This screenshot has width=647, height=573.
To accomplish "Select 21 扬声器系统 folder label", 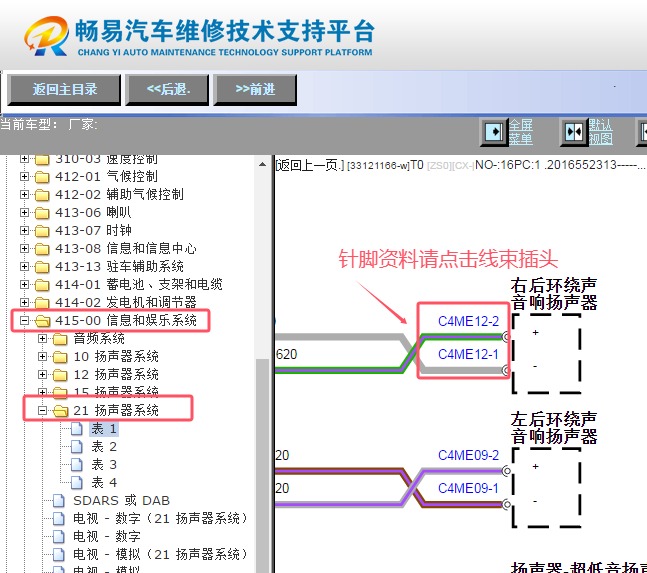I will [116, 410].
